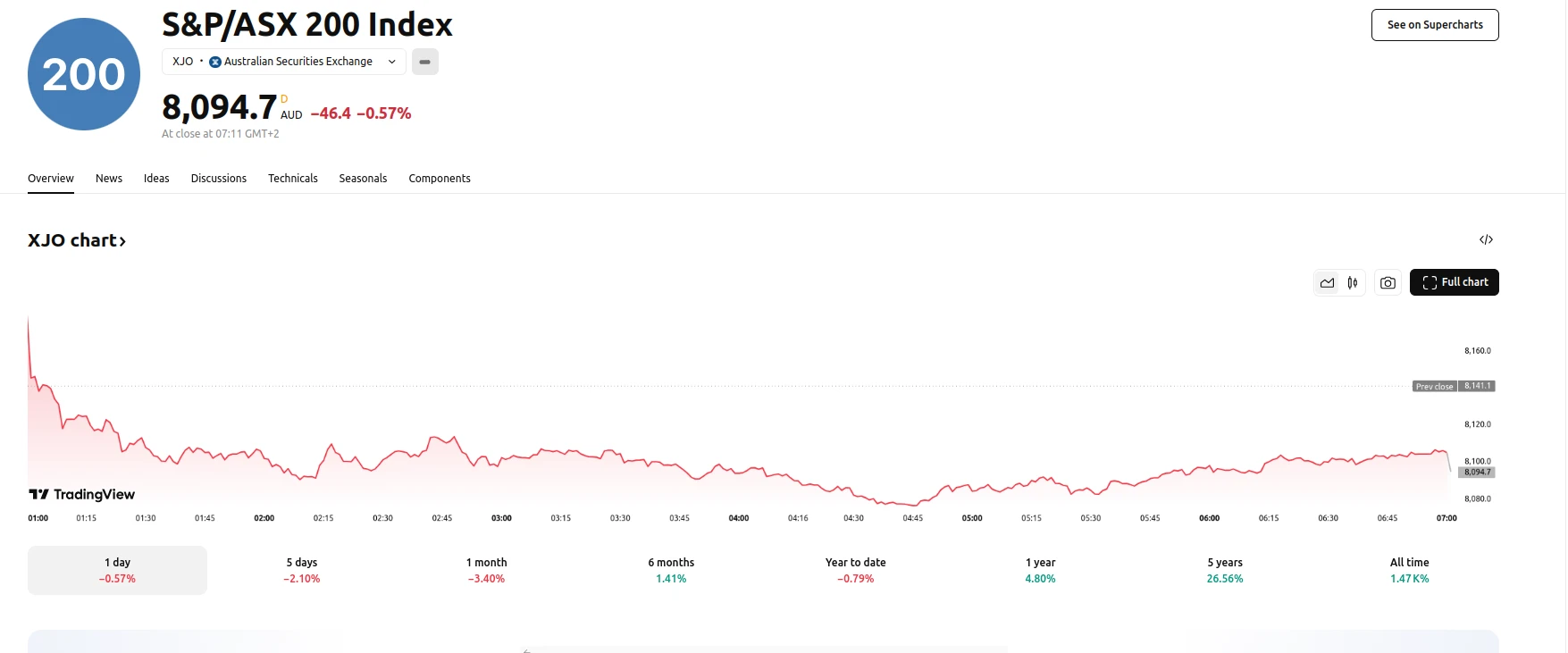
Task: Click the gray minus icon beside the symbol selector
Action: (x=424, y=62)
